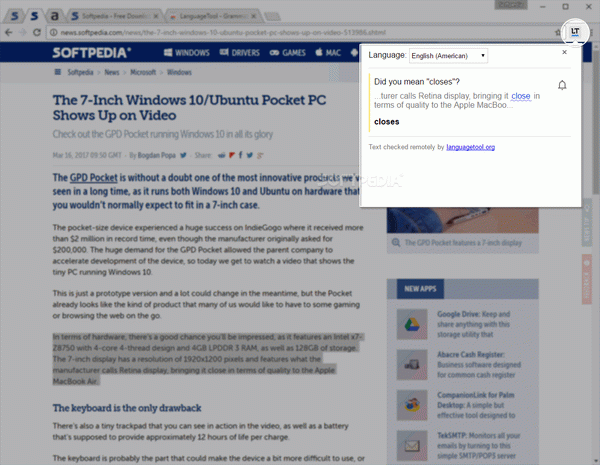Viewport: 600px width, 465px height.
Task: Switch to the first pinned Softpedia tab
Action: [x=14, y=16]
